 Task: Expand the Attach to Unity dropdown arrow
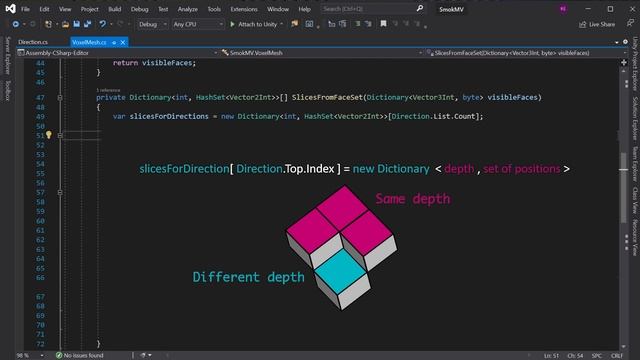(x=282, y=24)
